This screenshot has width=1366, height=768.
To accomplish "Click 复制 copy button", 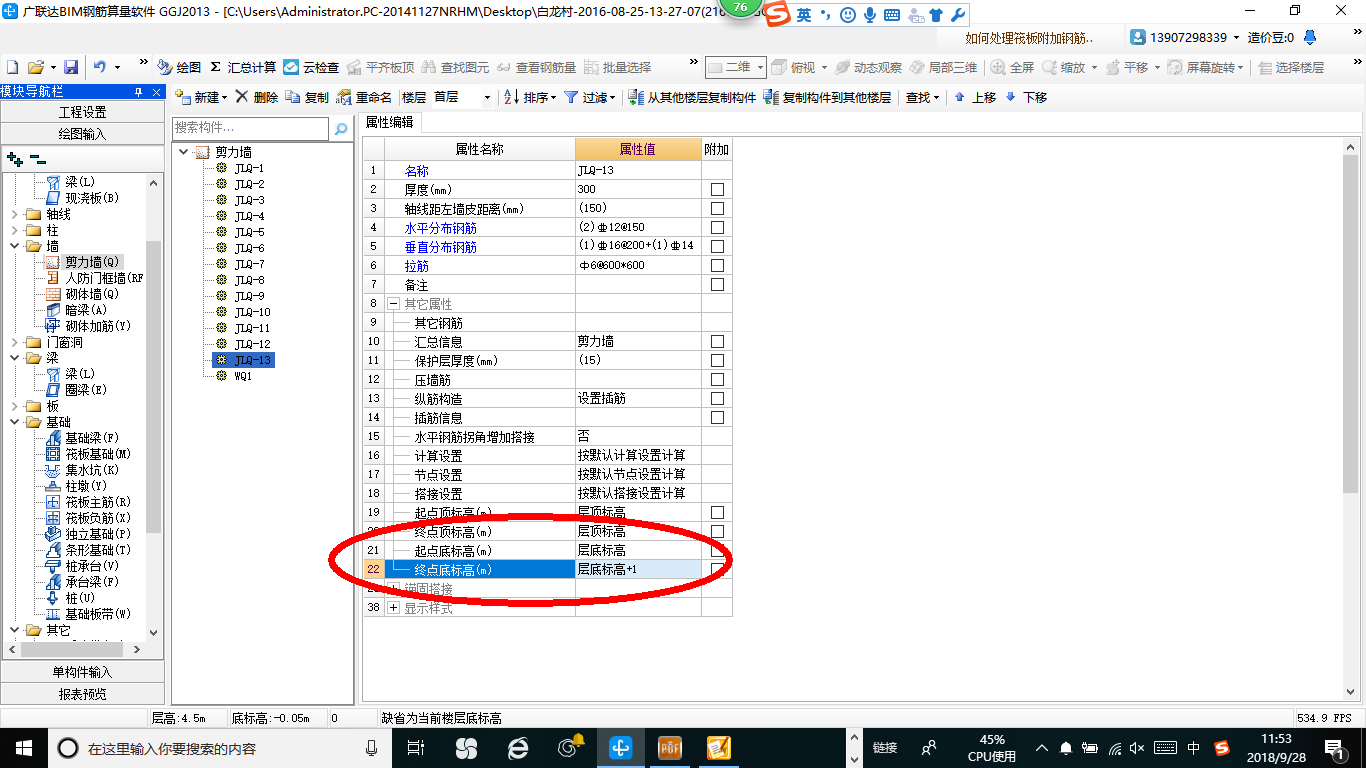I will click(x=306, y=97).
